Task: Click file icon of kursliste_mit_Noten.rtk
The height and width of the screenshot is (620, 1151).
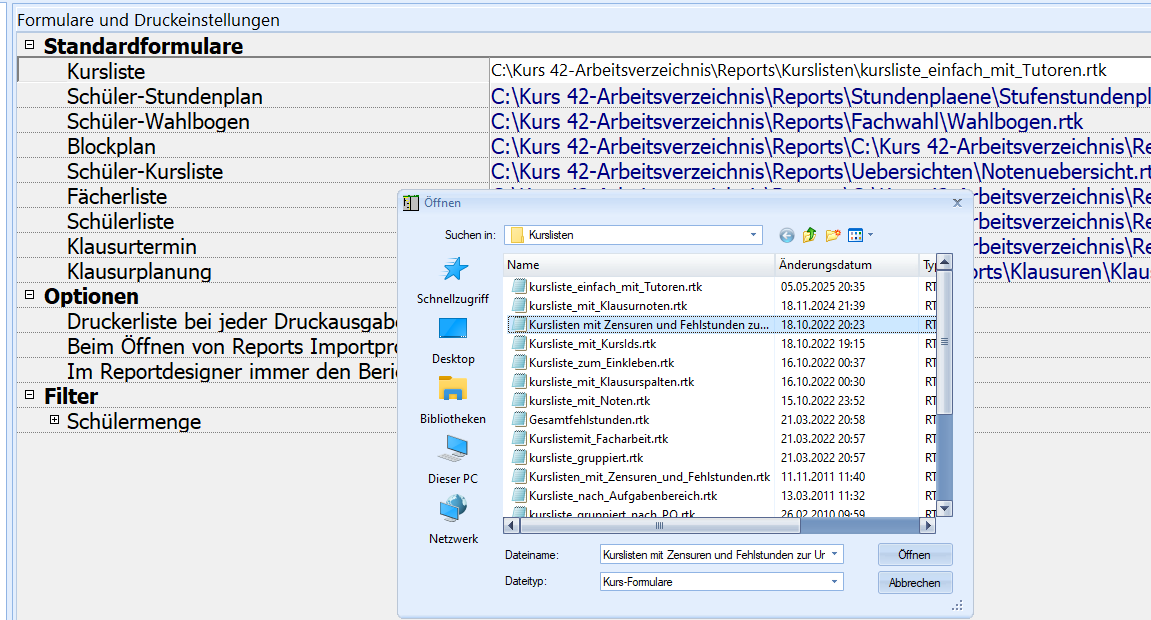Action: point(518,401)
